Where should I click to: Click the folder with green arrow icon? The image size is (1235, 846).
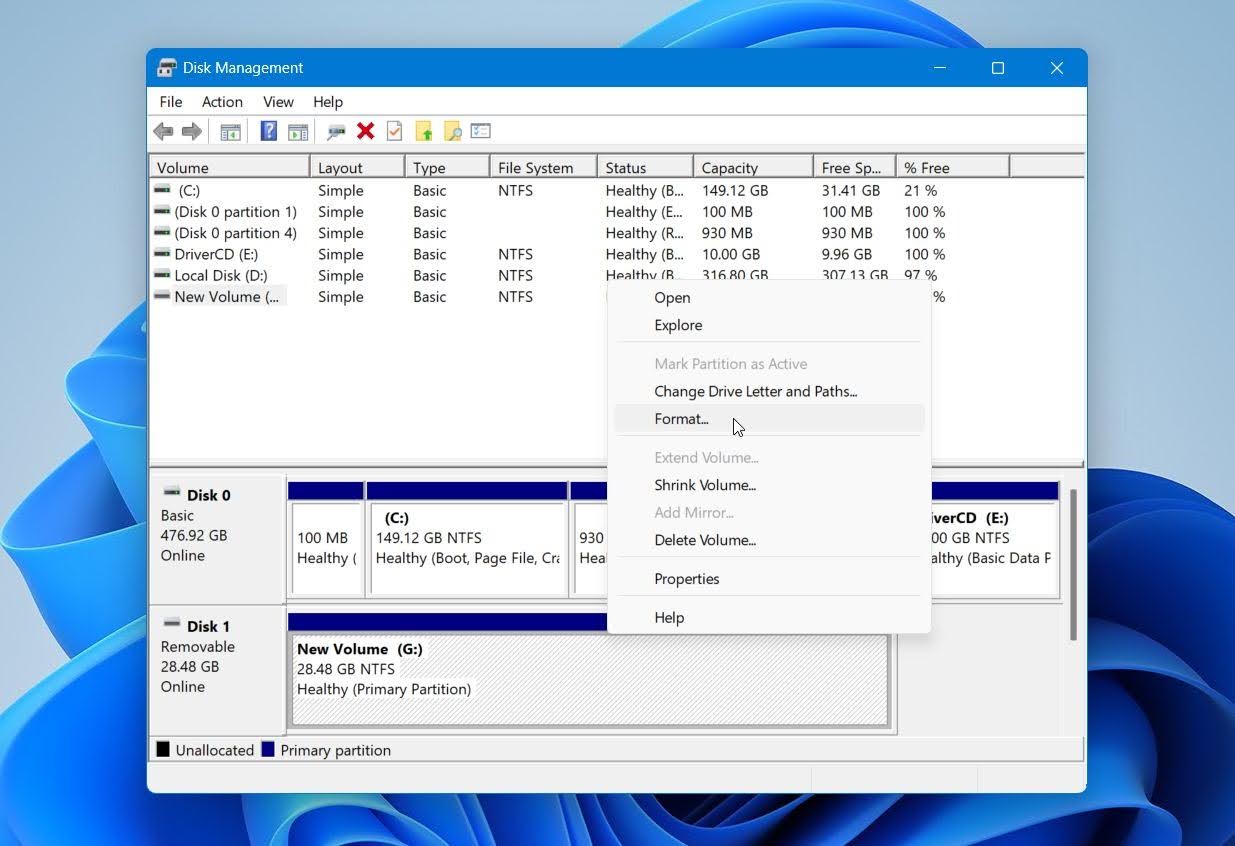point(424,131)
